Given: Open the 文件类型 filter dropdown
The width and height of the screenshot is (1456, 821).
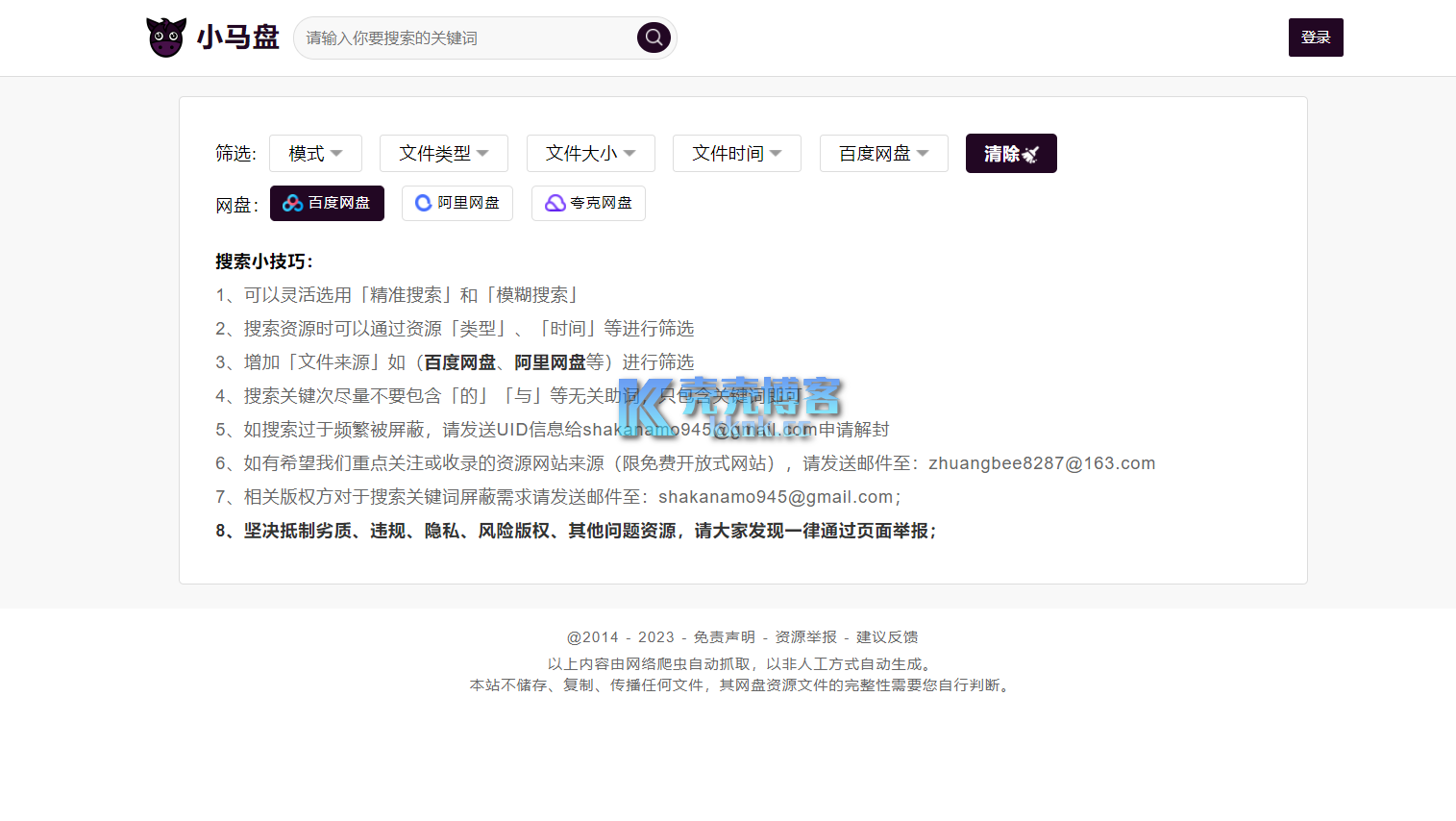Looking at the screenshot, I should coord(443,154).
